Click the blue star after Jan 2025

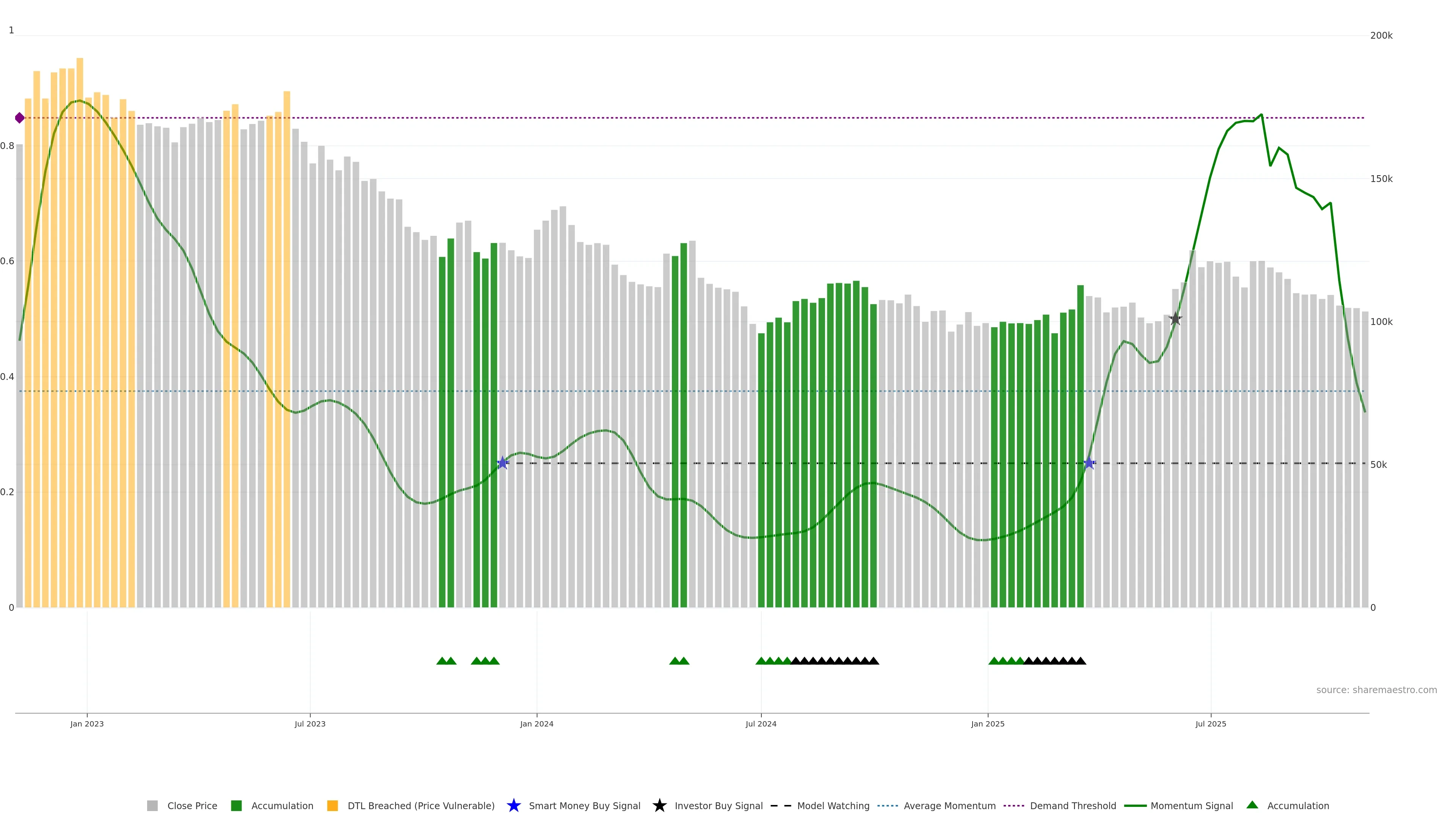coord(1089,463)
